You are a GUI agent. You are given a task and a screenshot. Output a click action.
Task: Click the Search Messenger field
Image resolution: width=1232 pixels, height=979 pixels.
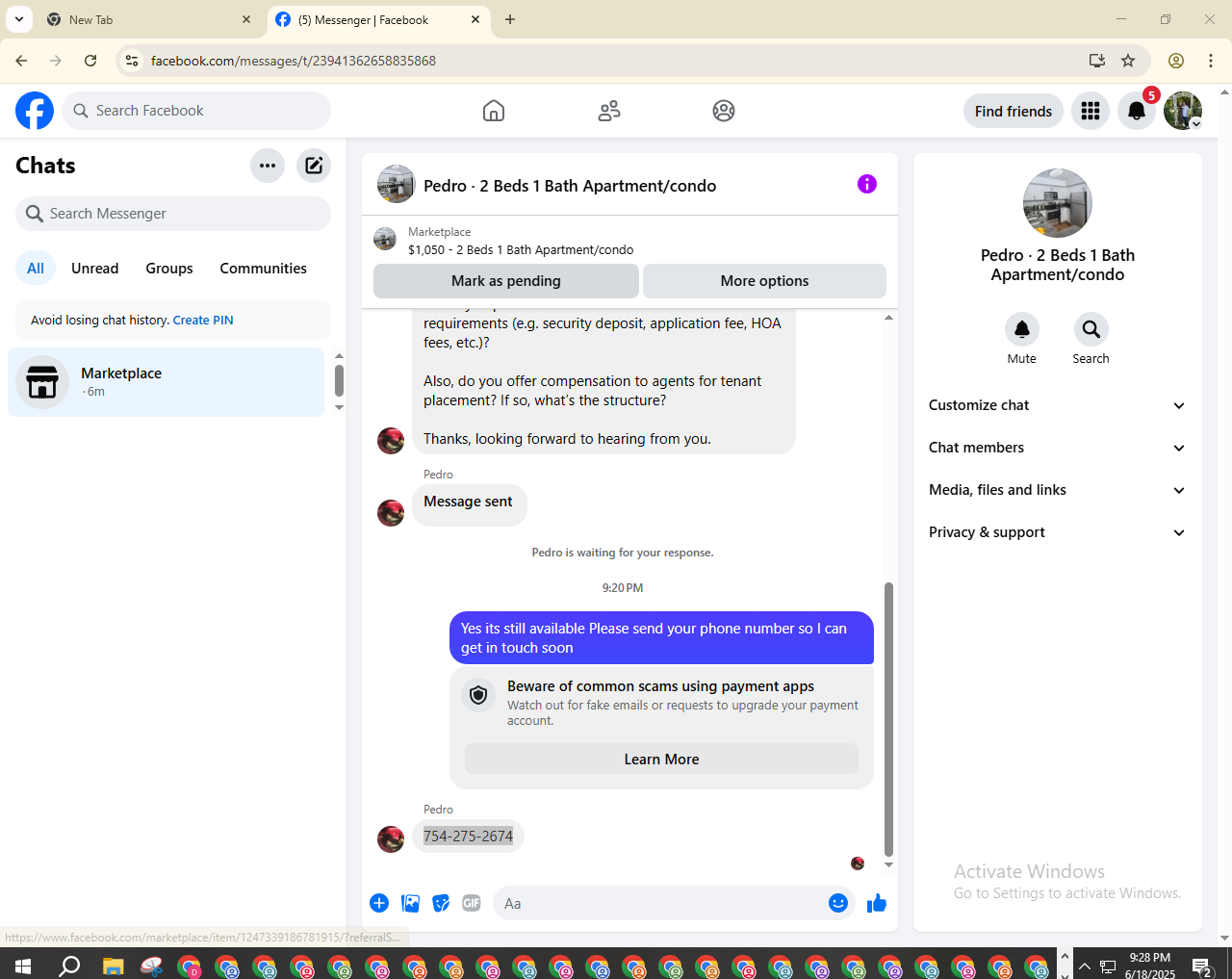click(x=173, y=214)
